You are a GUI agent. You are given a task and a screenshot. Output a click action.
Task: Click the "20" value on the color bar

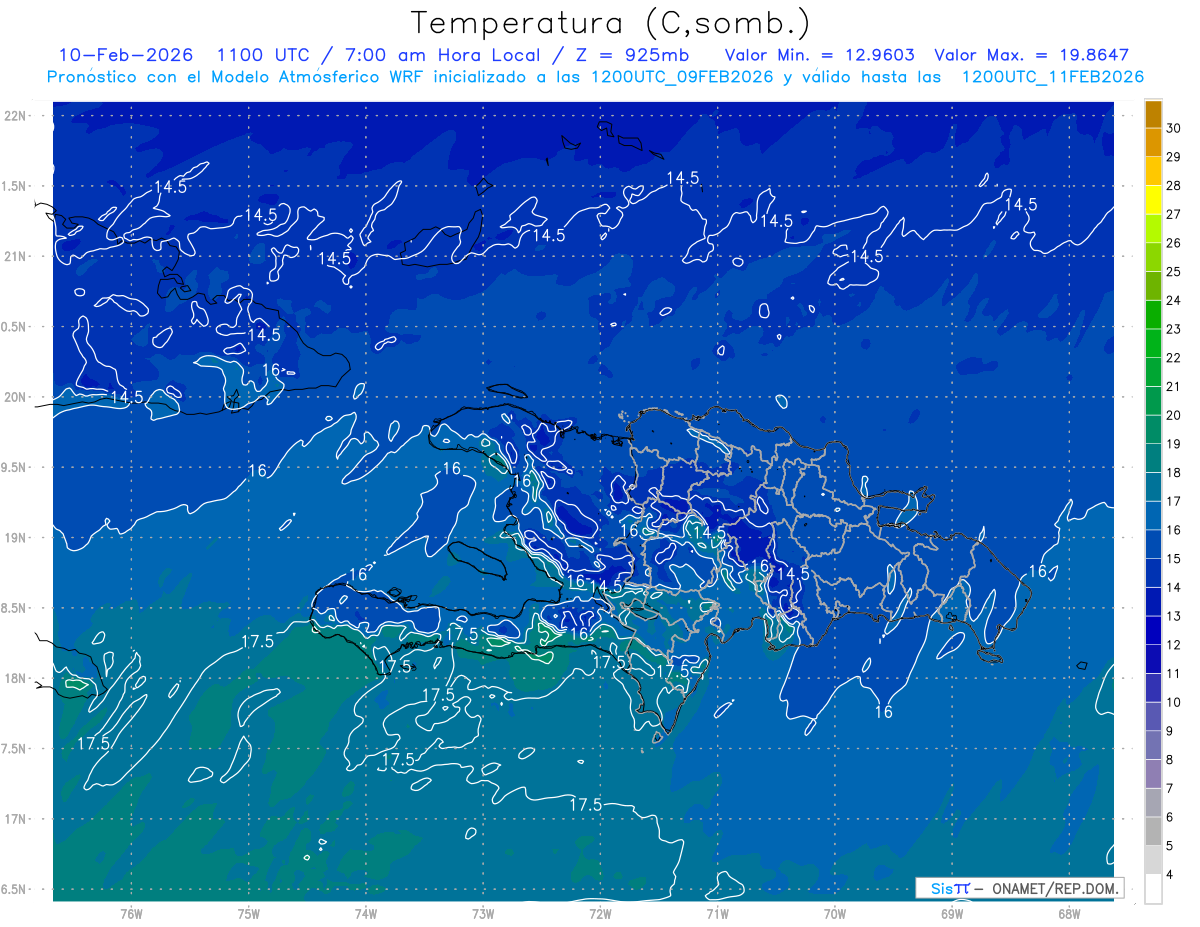pos(1173,415)
